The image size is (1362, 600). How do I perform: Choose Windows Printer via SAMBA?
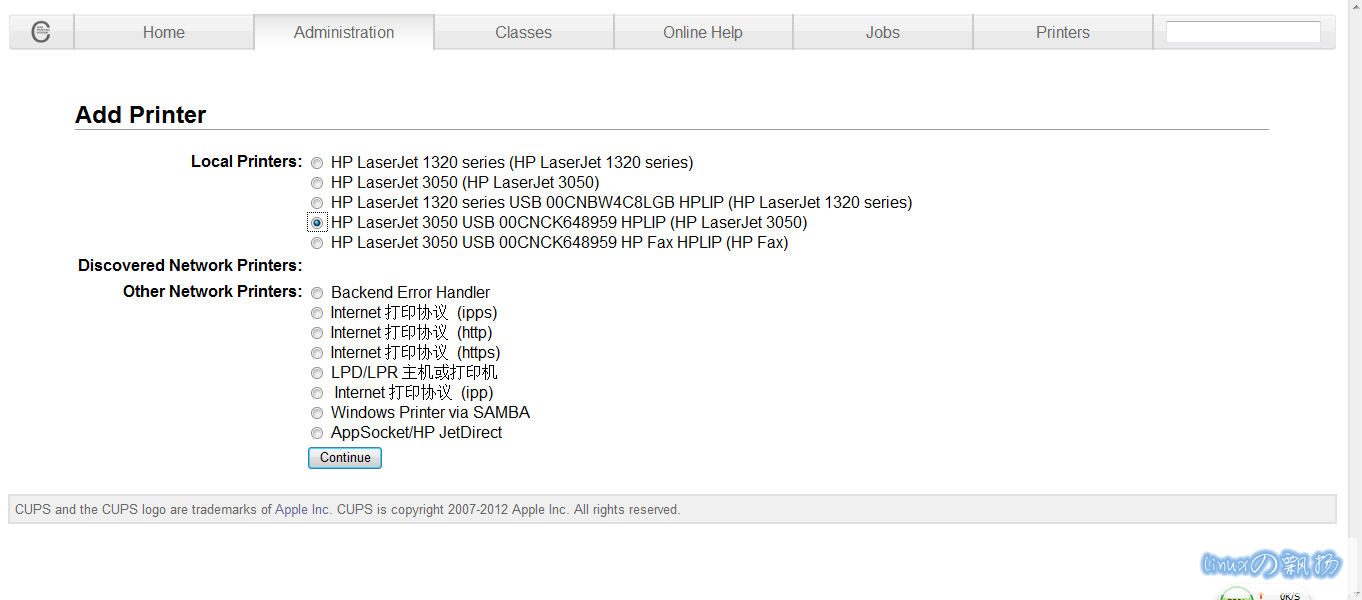(317, 413)
